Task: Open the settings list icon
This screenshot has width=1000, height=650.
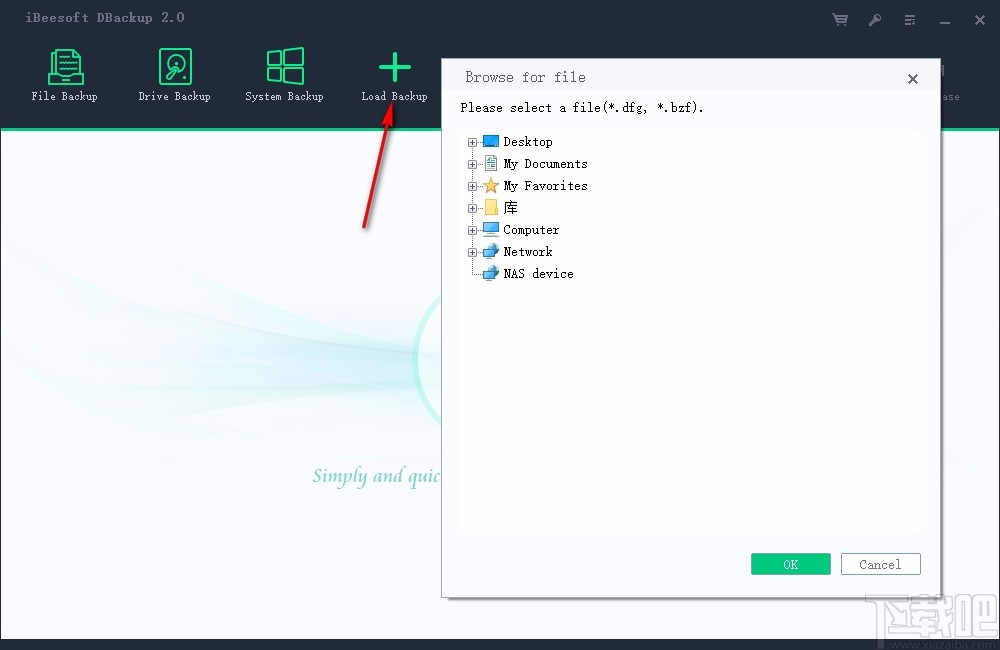Action: [x=909, y=19]
